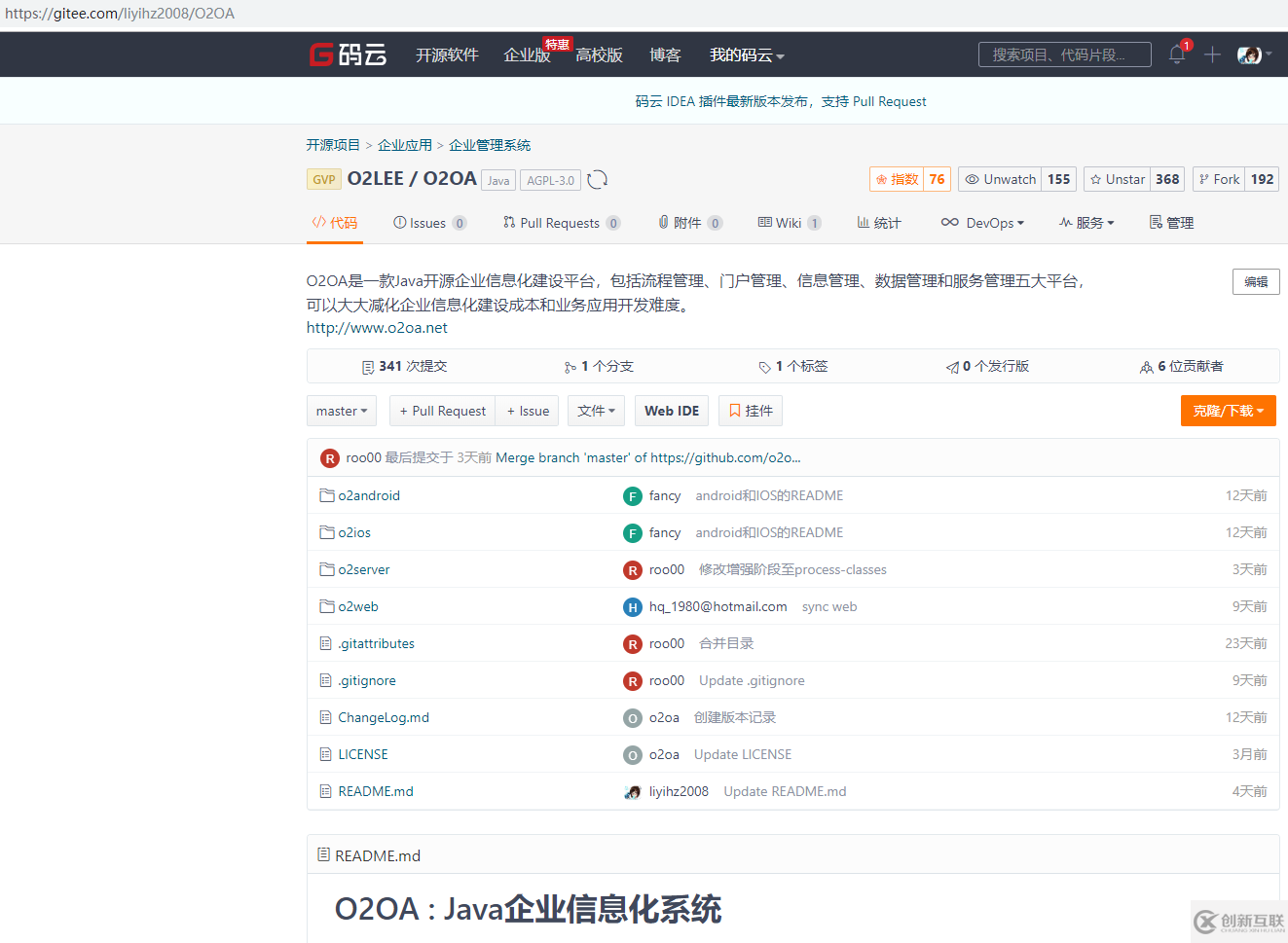Open the notifications bell icon
1288x943 pixels.
tap(1177, 54)
